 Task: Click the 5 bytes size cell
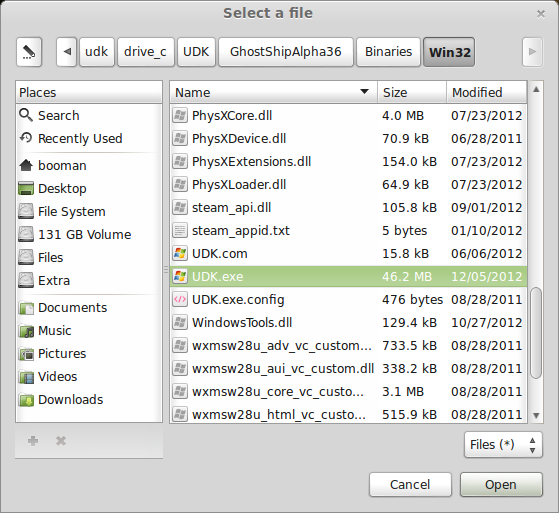pyautogui.click(x=404, y=231)
